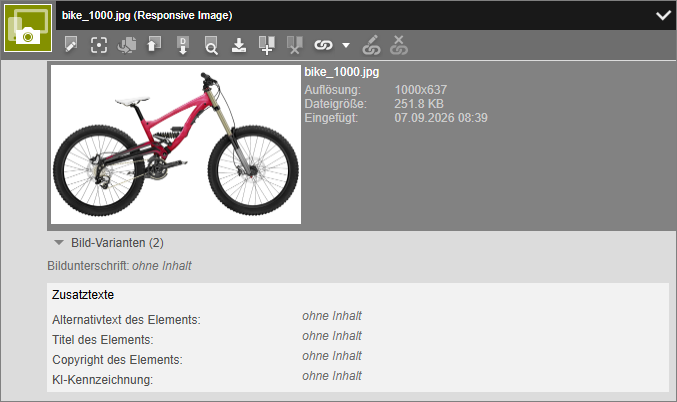The height and width of the screenshot is (402, 677).
Task: Click the Copyright des Elements value
Action: click(x=332, y=356)
